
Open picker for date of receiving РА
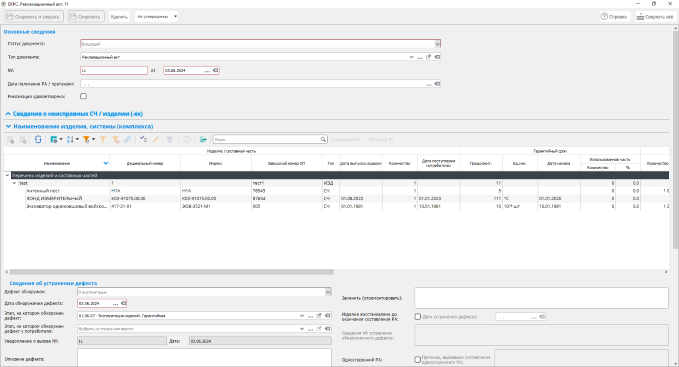click(429, 84)
